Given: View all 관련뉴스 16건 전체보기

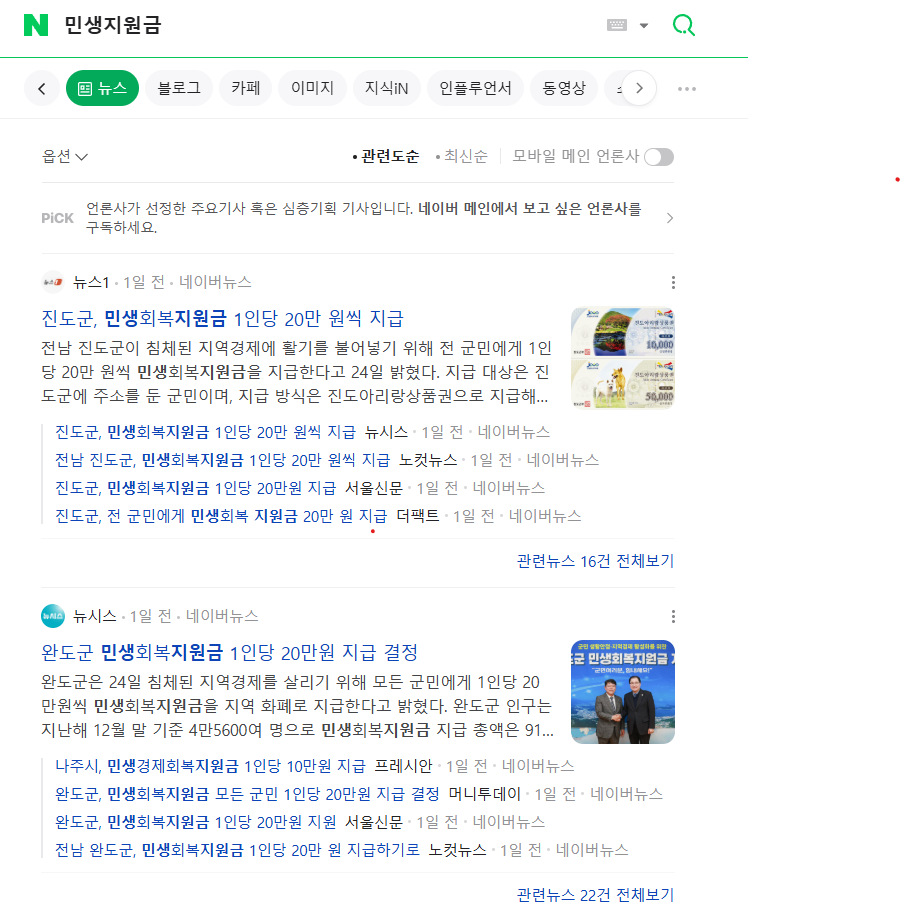Looking at the screenshot, I should click(595, 561).
